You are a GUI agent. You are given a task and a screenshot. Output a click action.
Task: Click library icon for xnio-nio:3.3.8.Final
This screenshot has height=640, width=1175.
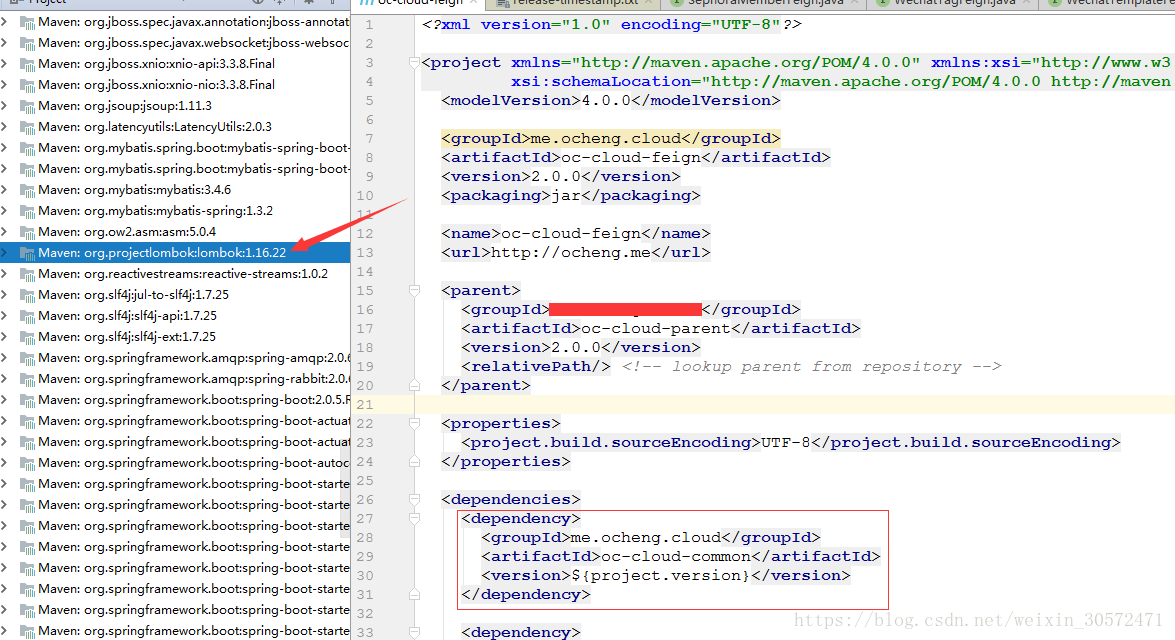point(28,85)
